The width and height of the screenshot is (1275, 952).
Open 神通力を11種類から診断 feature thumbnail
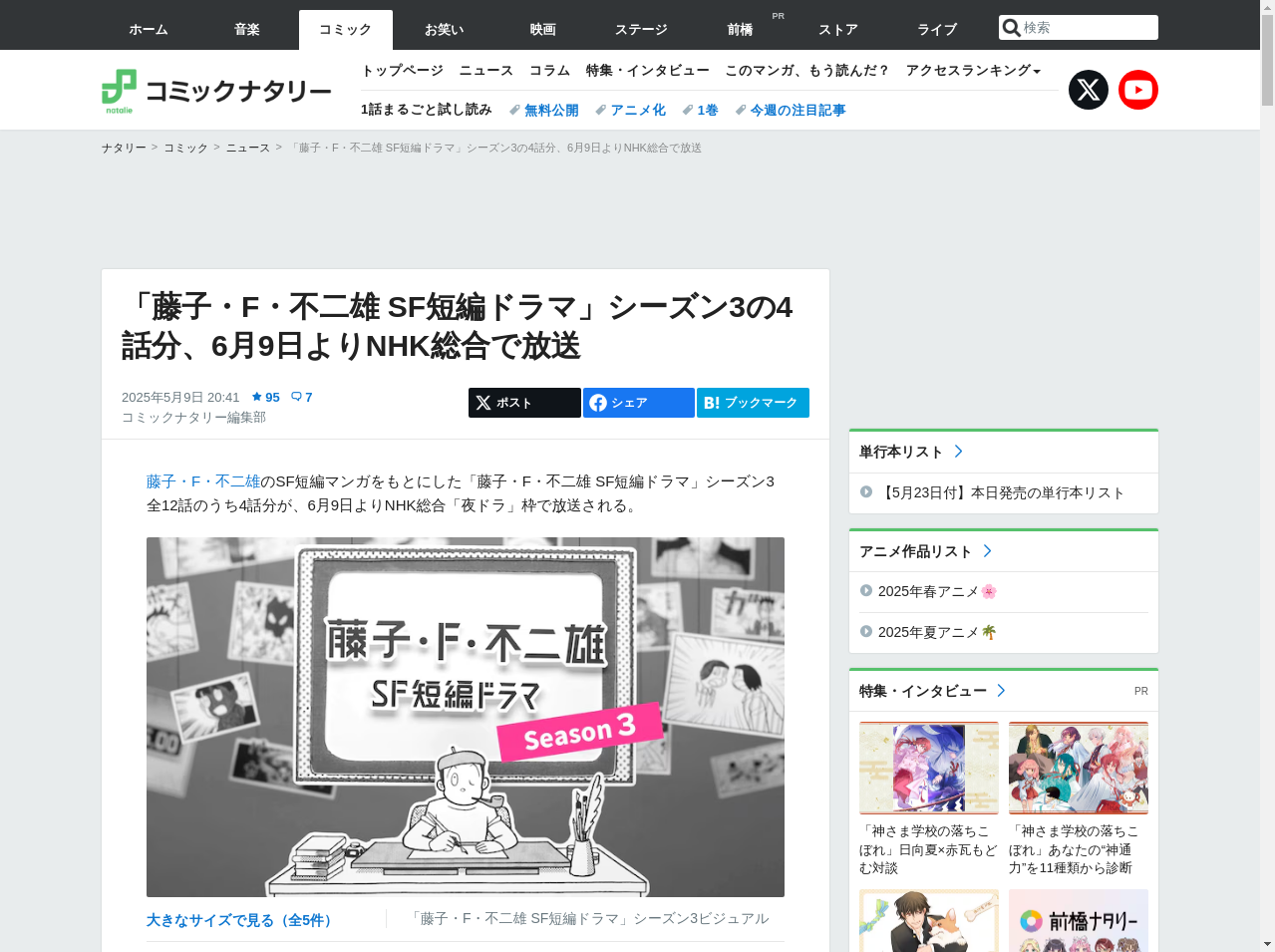click(1079, 768)
